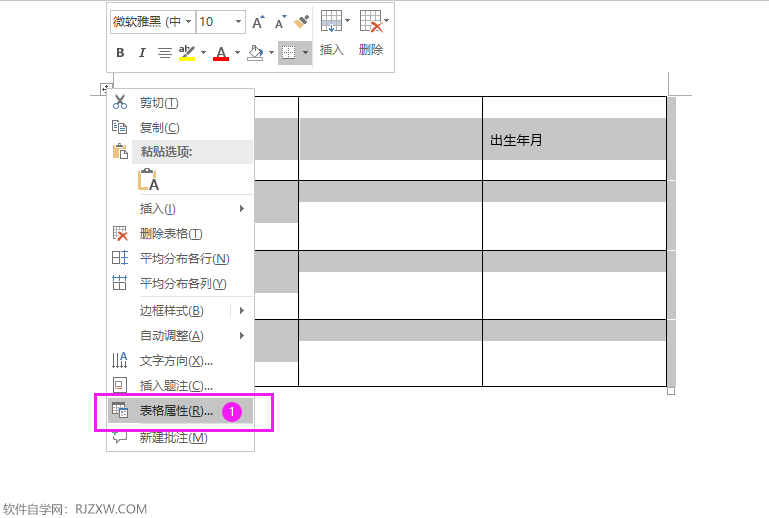The image size is (769, 518).
Task: Expand highlight color dropdown arrow
Action: (203, 52)
